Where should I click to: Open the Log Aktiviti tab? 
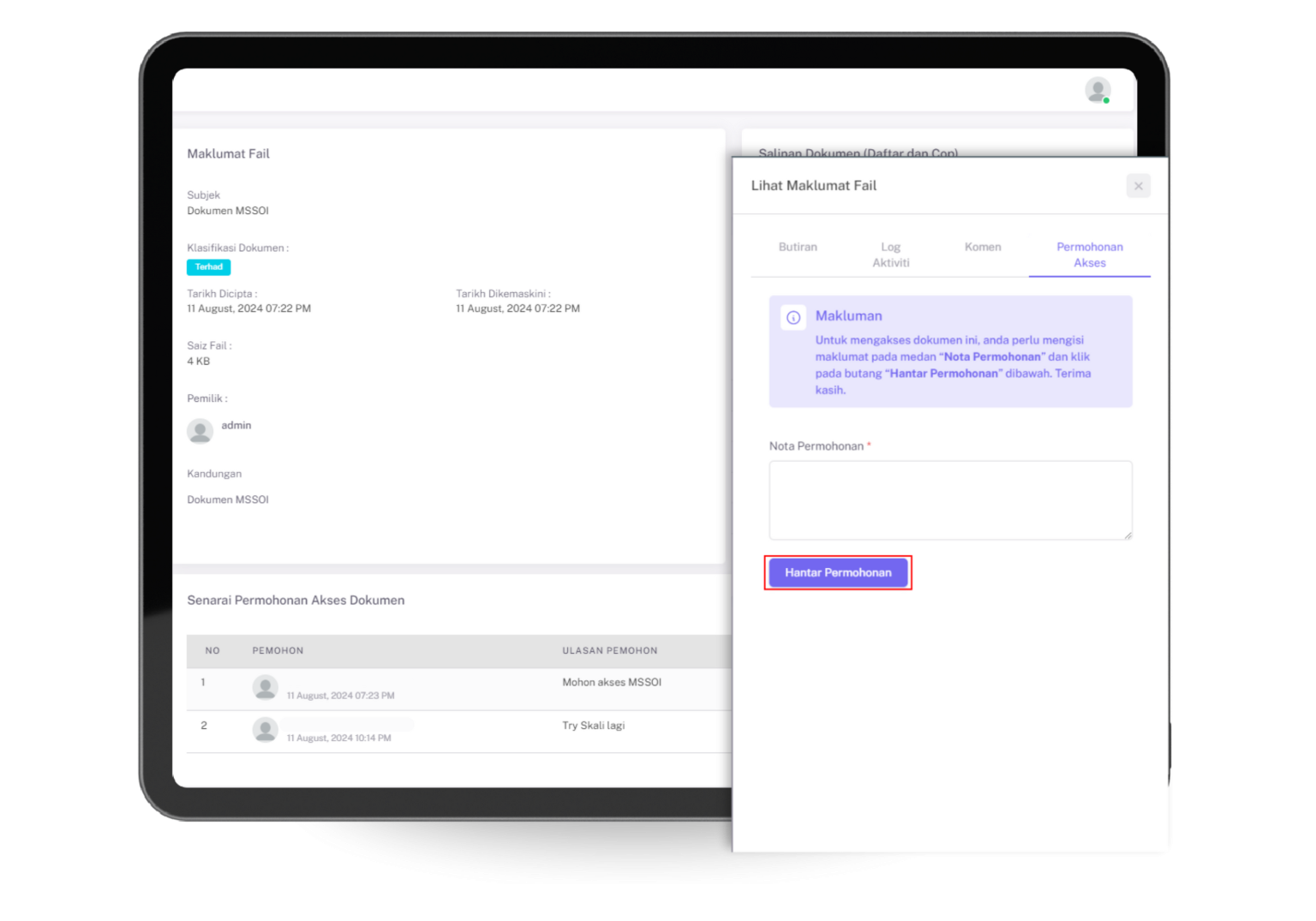click(890, 254)
